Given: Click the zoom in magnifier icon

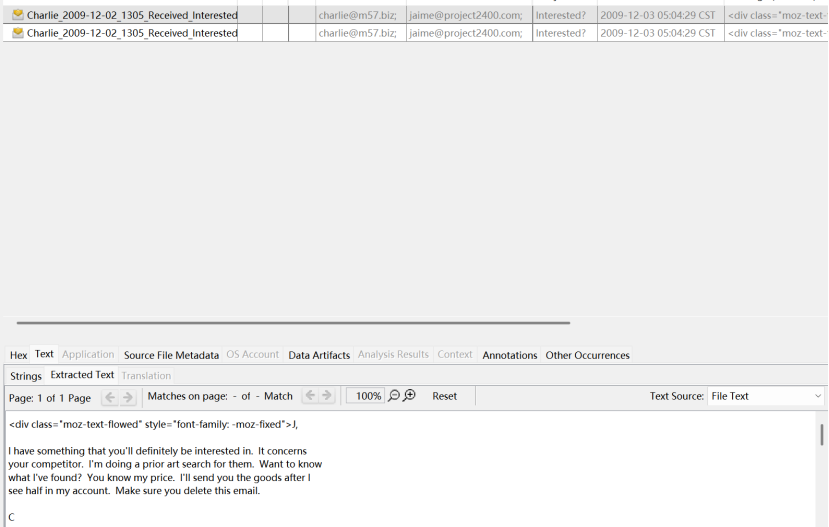Looking at the screenshot, I should click(410, 395).
